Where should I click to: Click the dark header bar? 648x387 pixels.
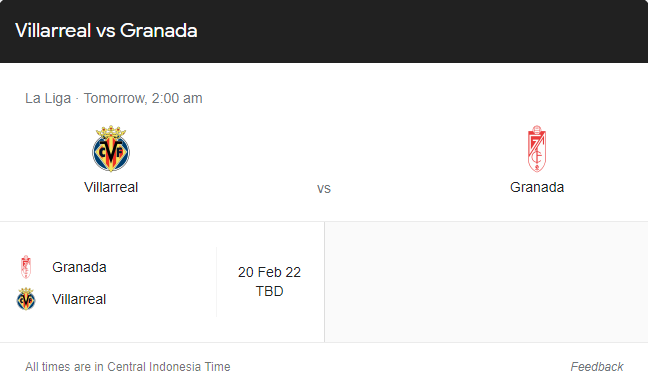coord(324,31)
